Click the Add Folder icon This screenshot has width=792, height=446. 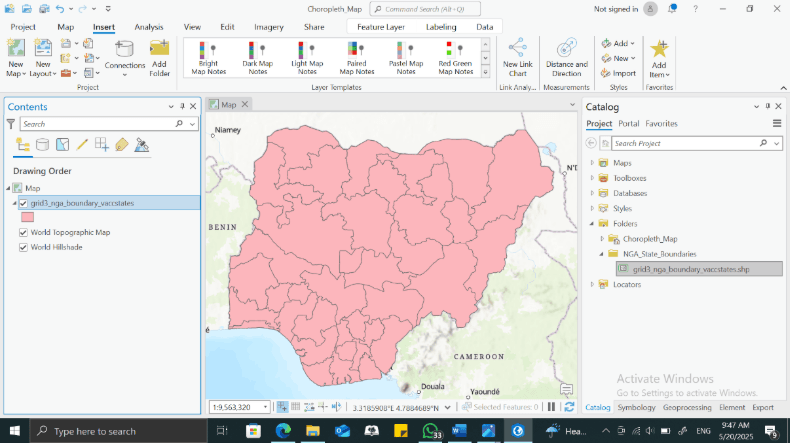coord(159,58)
